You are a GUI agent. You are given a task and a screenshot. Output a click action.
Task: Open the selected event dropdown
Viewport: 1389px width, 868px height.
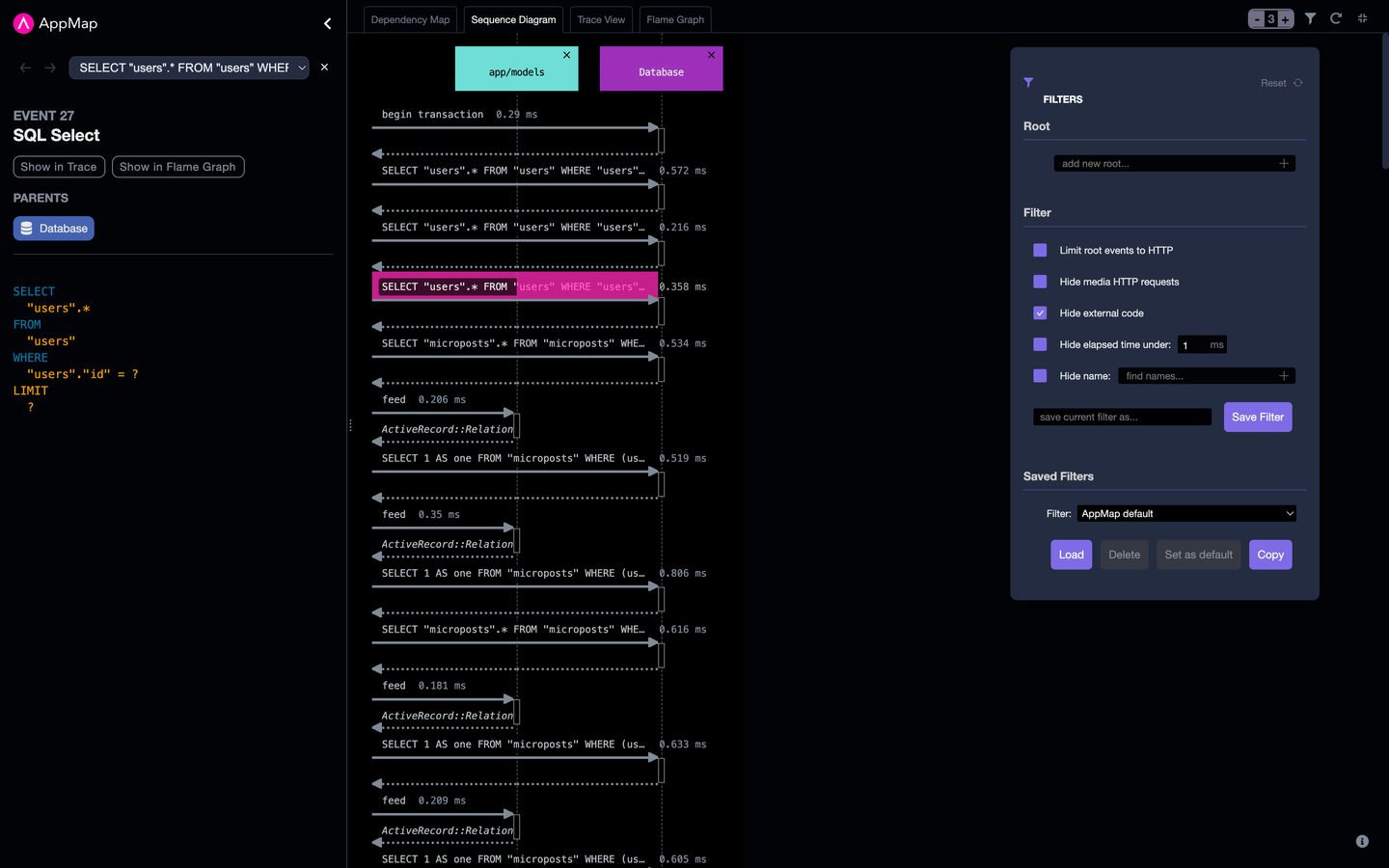pyautogui.click(x=189, y=68)
